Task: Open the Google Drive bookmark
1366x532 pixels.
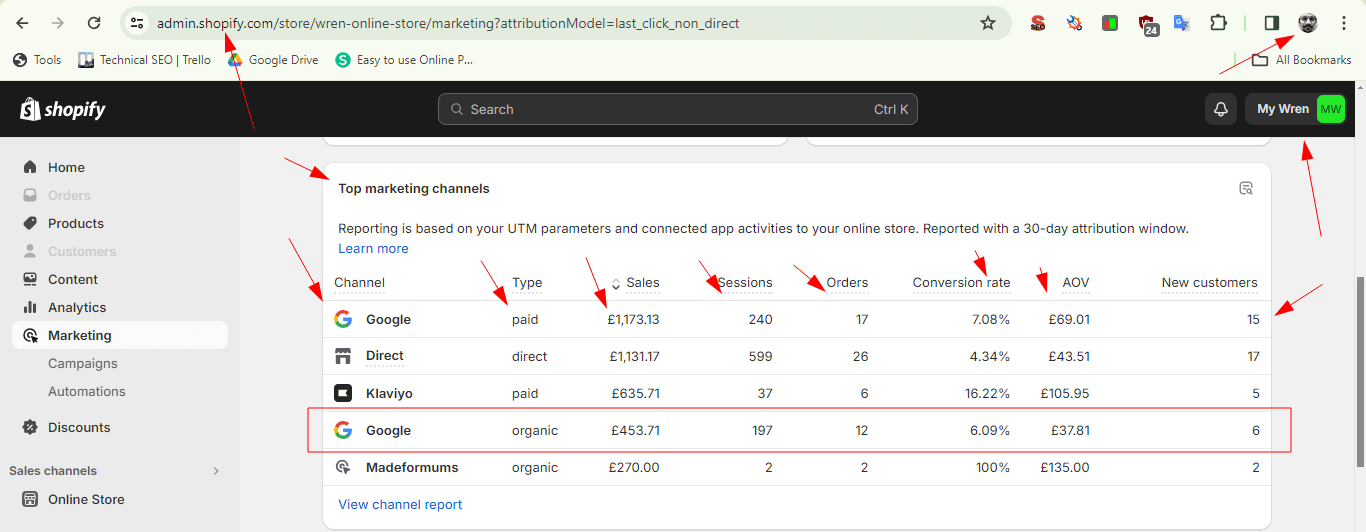Action: click(272, 60)
